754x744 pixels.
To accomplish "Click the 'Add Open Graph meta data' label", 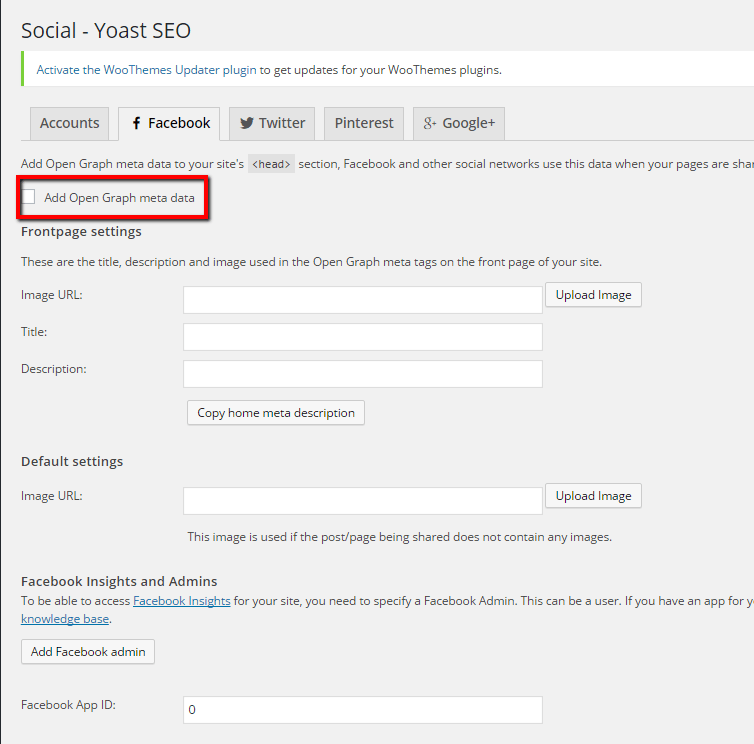I will (120, 198).
